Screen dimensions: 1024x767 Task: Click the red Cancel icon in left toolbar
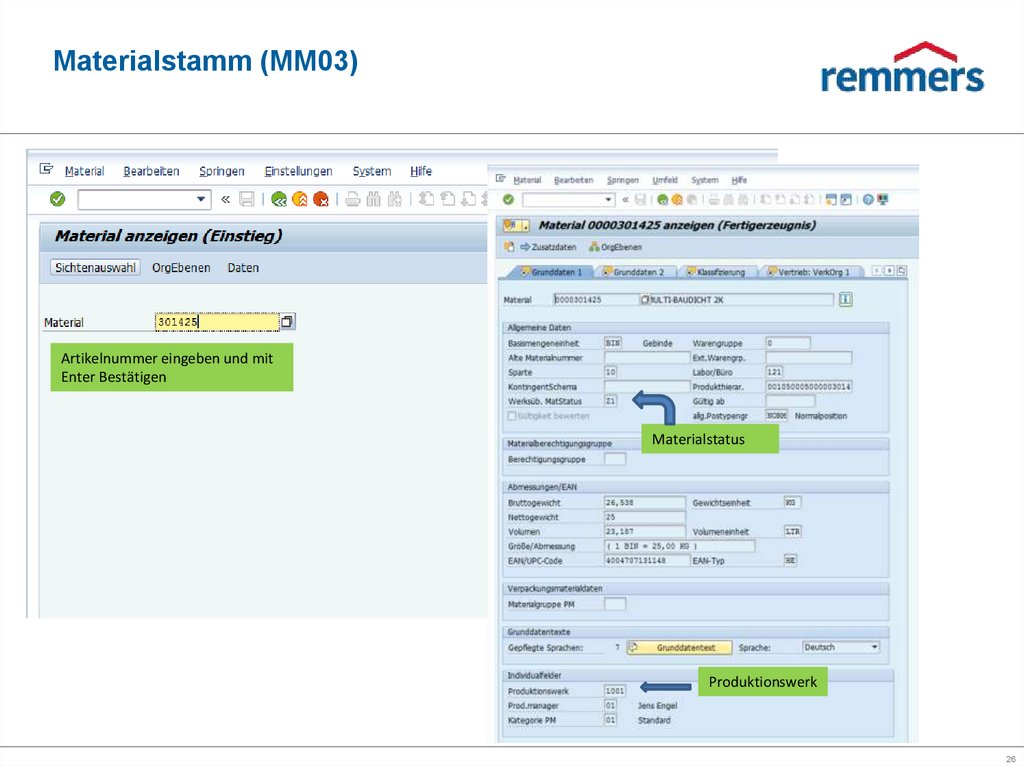coord(321,199)
